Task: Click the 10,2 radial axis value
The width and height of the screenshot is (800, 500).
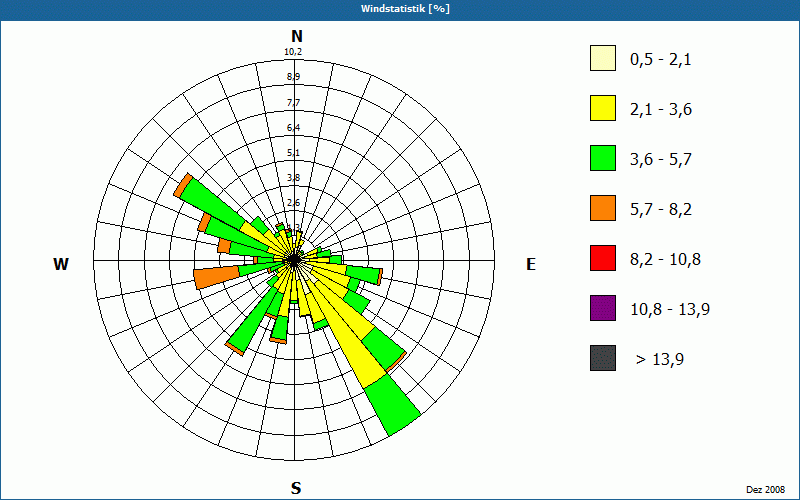Action: (x=293, y=52)
